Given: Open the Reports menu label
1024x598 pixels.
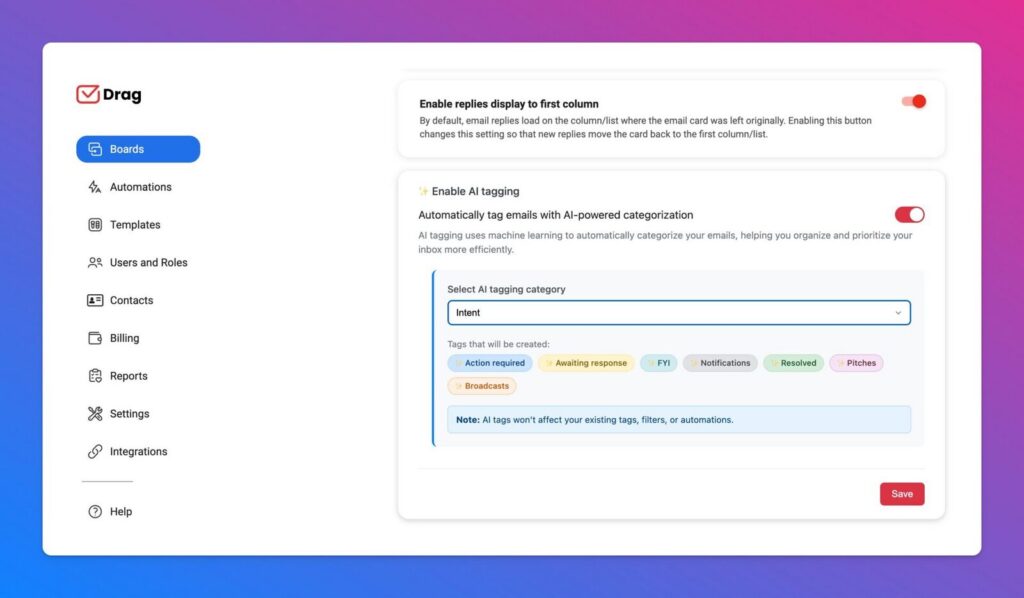Looking at the screenshot, I should click(x=129, y=376).
